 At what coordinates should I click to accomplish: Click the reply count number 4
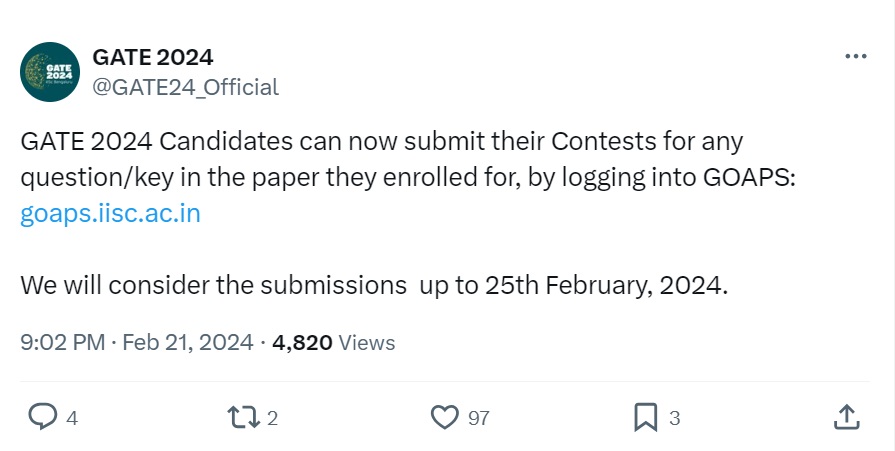click(x=72, y=418)
